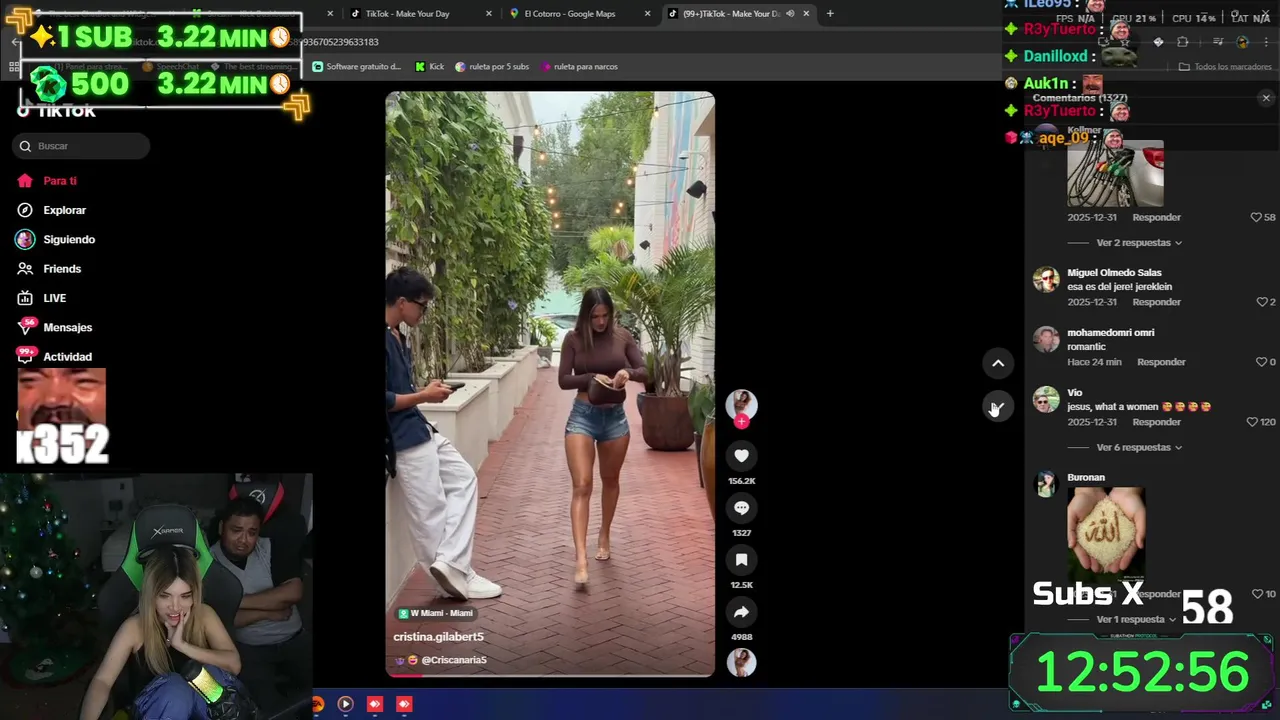Mute the playing TikTok tab speaker icon
Viewport: 1280px width, 720px height.
point(790,14)
